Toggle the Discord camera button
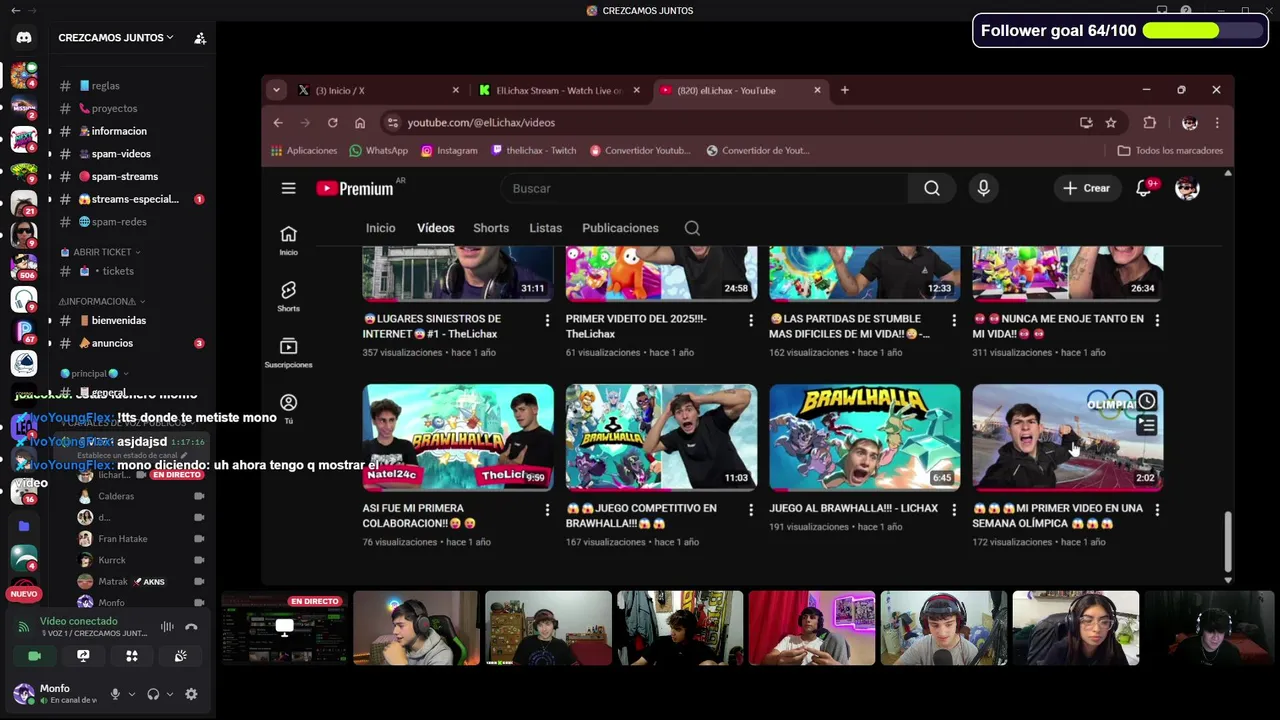Viewport: 1280px width, 720px height. [34, 656]
